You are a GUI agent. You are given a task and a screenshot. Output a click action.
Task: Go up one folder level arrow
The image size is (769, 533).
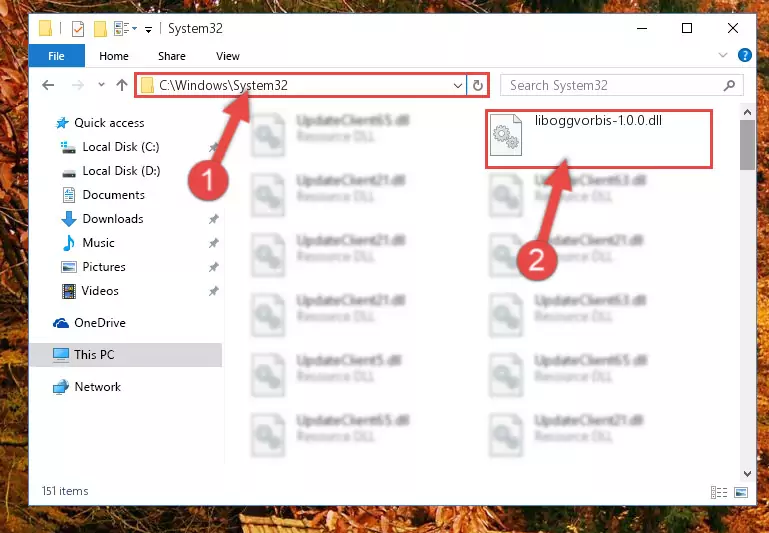click(x=122, y=85)
